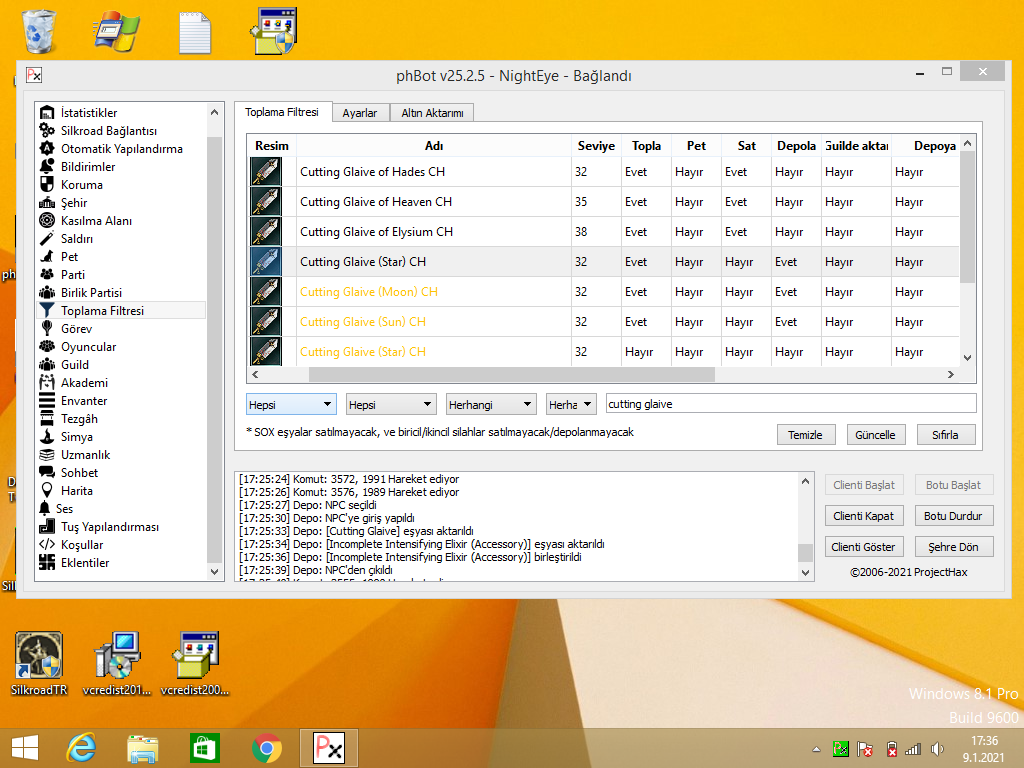Select the Simya alchemy flask icon
This screenshot has width=1024, height=768.
[x=47, y=437]
